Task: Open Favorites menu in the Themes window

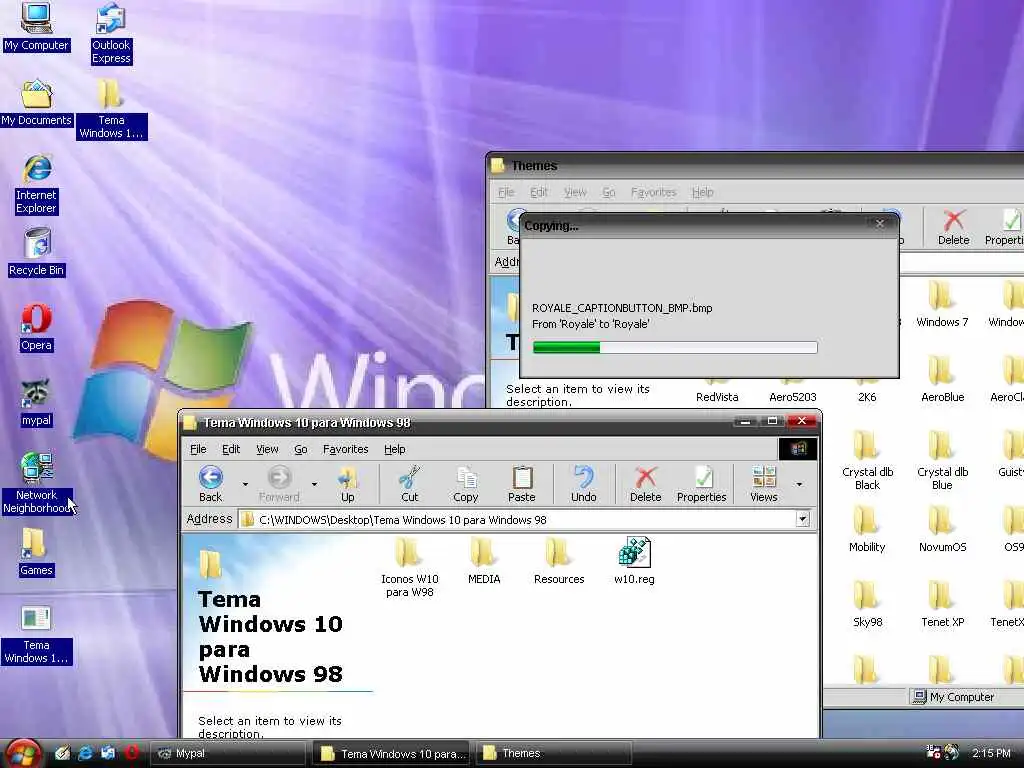Action: click(653, 192)
